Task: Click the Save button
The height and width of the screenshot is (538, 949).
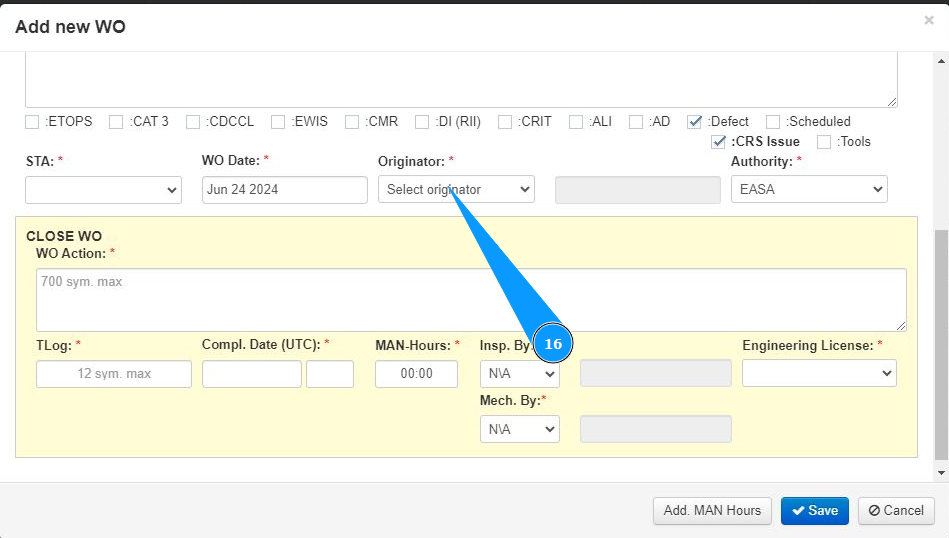Action: tap(815, 510)
